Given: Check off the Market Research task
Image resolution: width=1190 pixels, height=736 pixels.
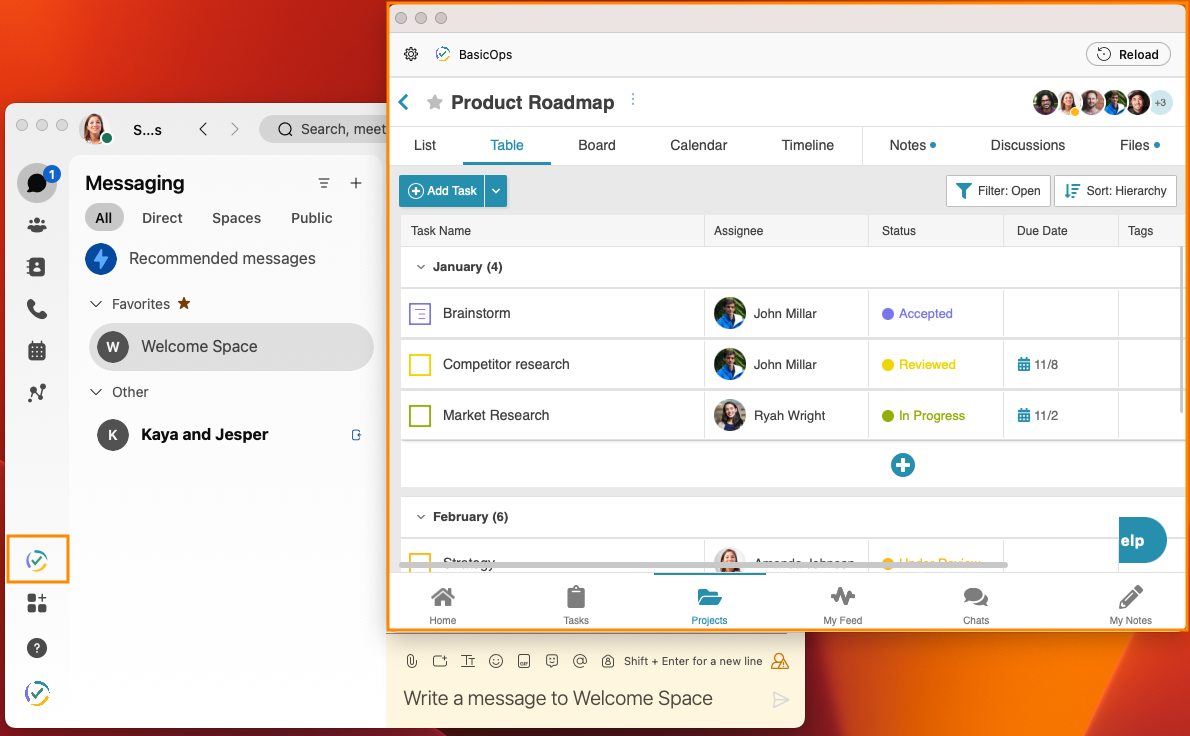Looking at the screenshot, I should point(420,416).
